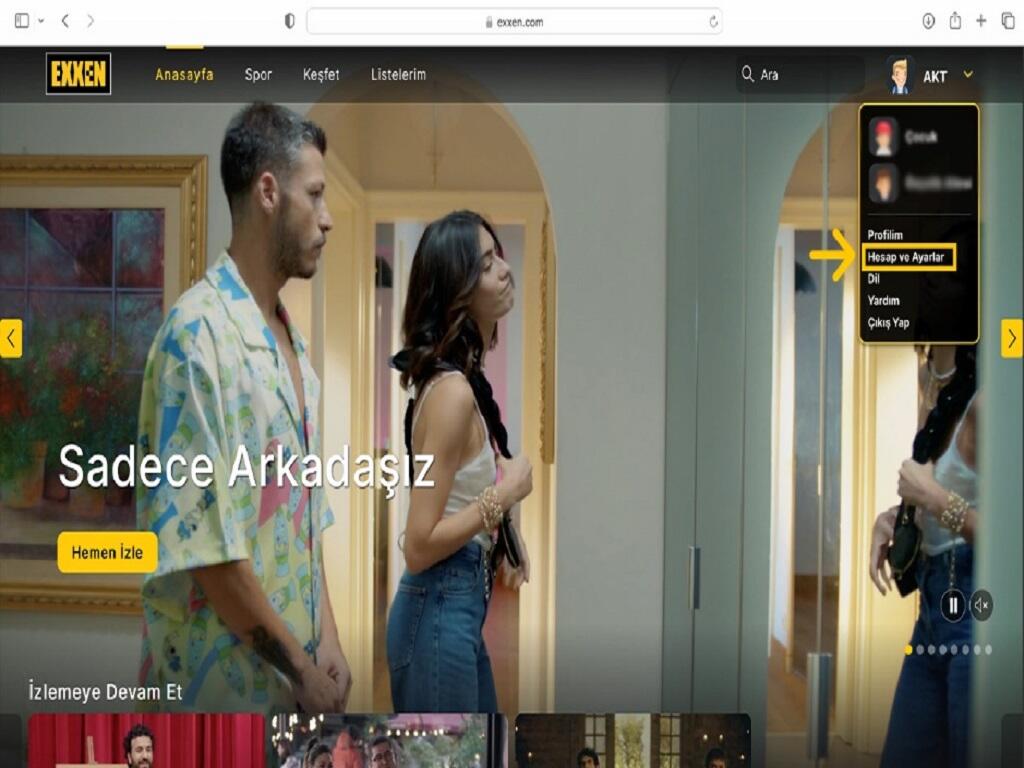
Task: Reload the page with the refresh icon
Action: point(714,22)
